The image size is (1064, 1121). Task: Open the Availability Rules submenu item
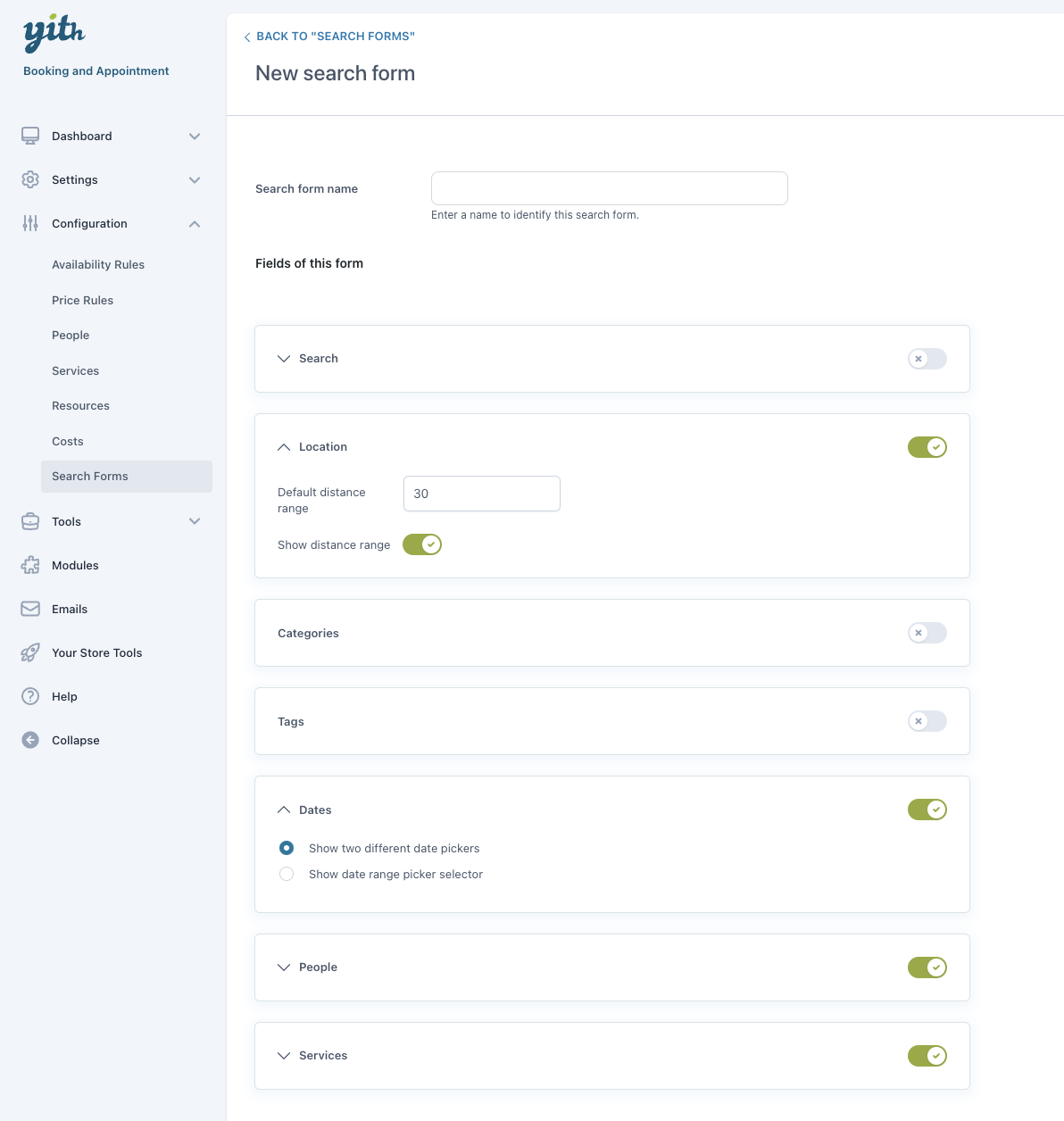(98, 265)
